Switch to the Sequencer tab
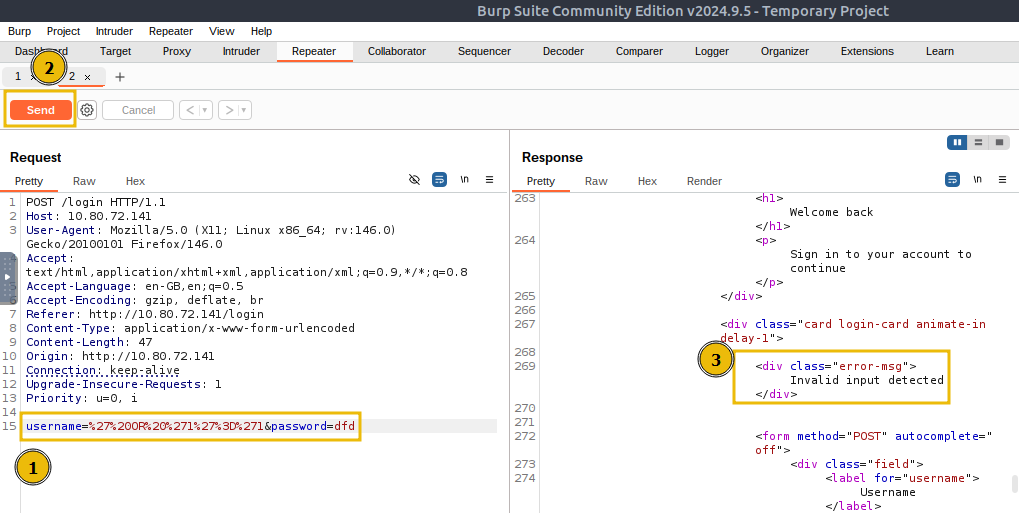The width and height of the screenshot is (1019, 513). point(484,51)
